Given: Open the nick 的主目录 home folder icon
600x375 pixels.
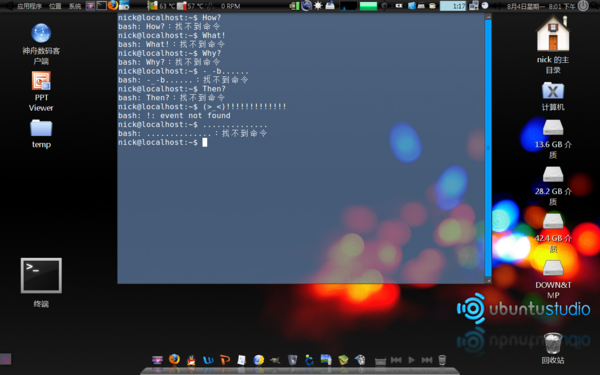Looking at the screenshot, I should tap(553, 44).
